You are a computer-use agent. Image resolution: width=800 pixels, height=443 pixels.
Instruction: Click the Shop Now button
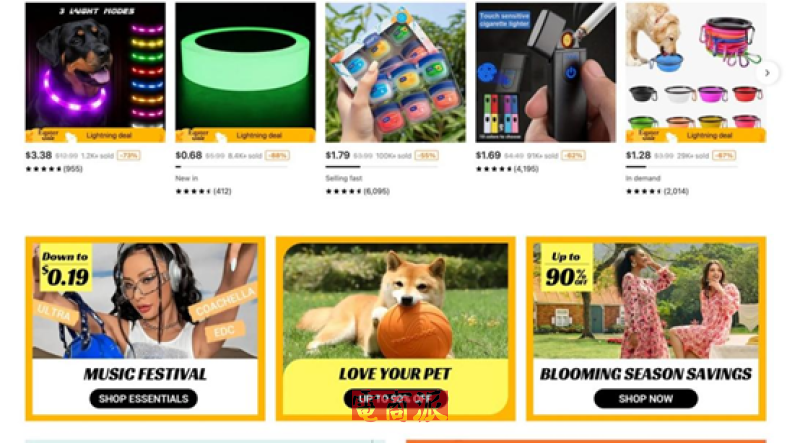pyautogui.click(x=645, y=399)
